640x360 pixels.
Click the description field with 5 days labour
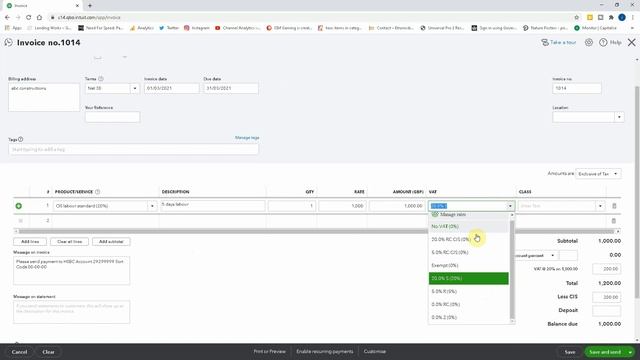click(x=213, y=206)
